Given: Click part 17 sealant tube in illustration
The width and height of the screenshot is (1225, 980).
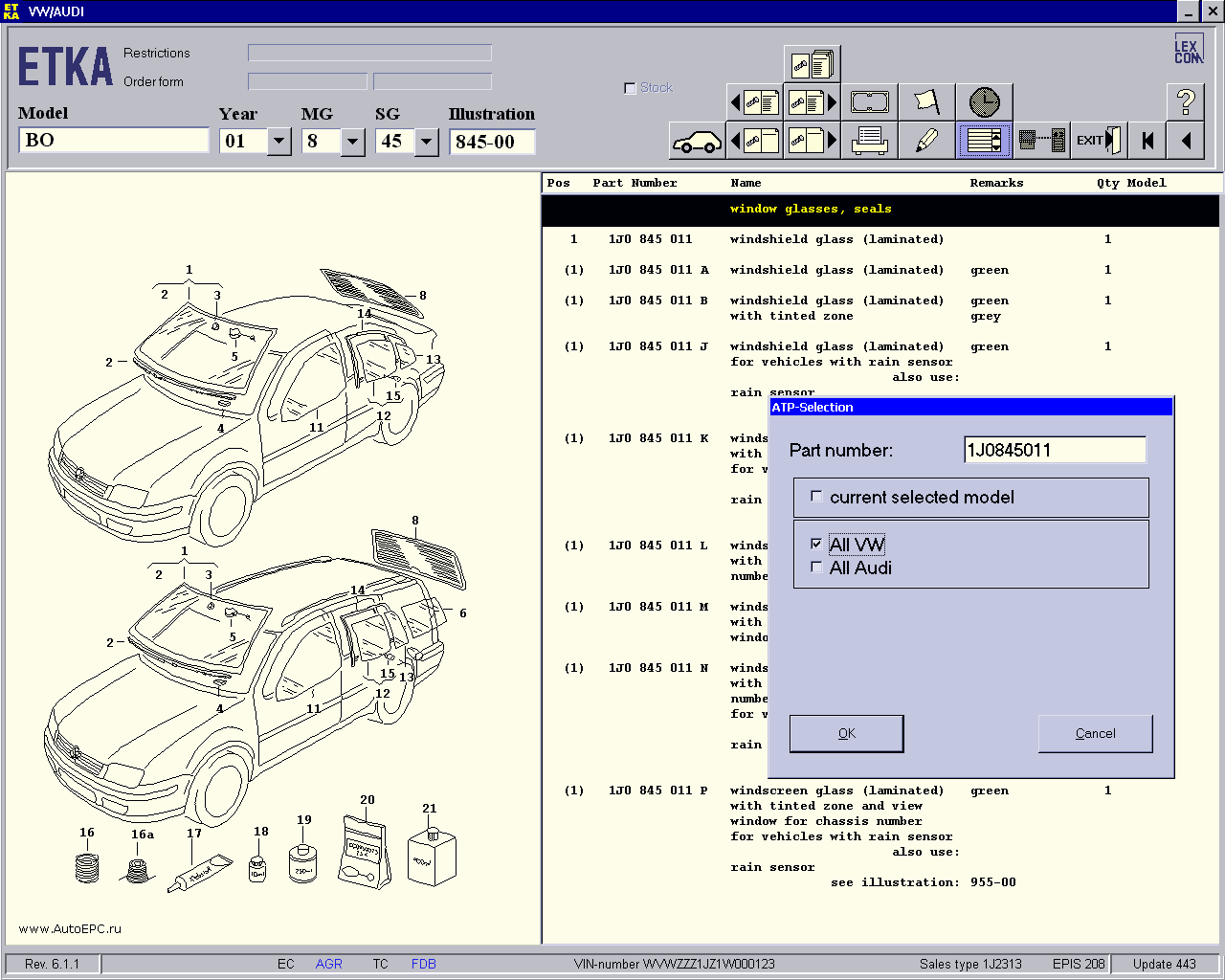Looking at the screenshot, I should pos(199,873).
